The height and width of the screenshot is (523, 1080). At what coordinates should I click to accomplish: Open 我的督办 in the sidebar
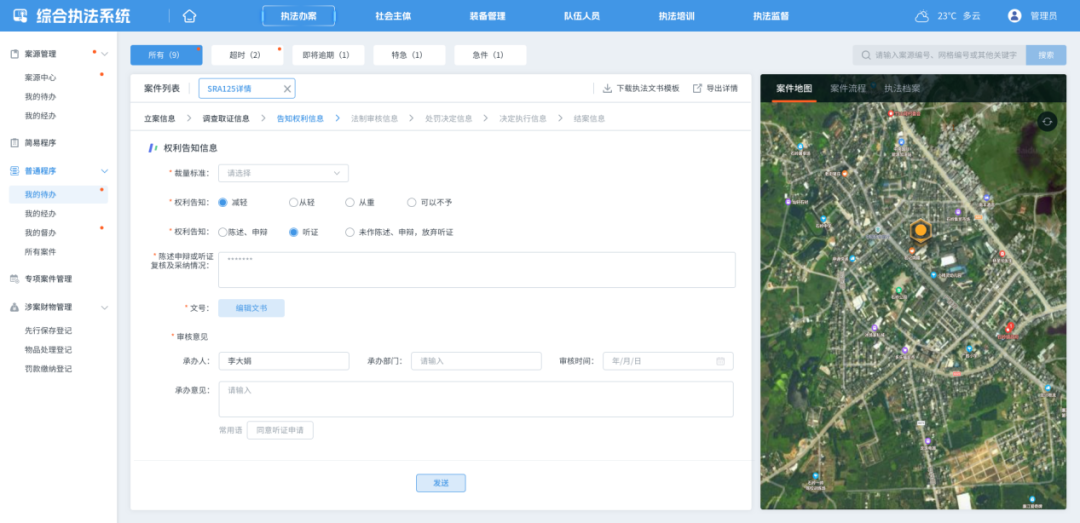click(41, 233)
